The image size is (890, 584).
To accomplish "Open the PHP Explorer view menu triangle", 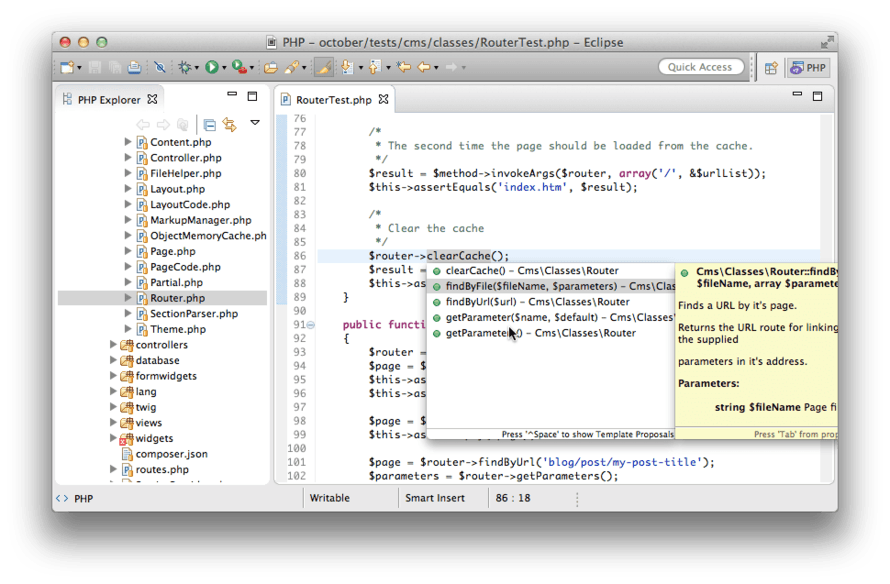I will [255, 124].
